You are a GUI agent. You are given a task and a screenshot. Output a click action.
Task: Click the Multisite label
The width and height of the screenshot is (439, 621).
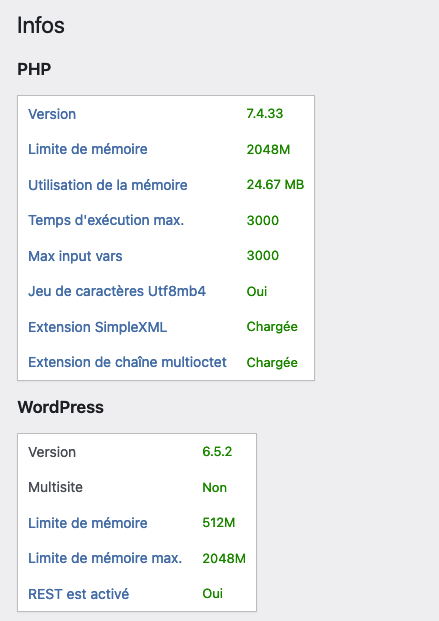[x=55, y=487]
